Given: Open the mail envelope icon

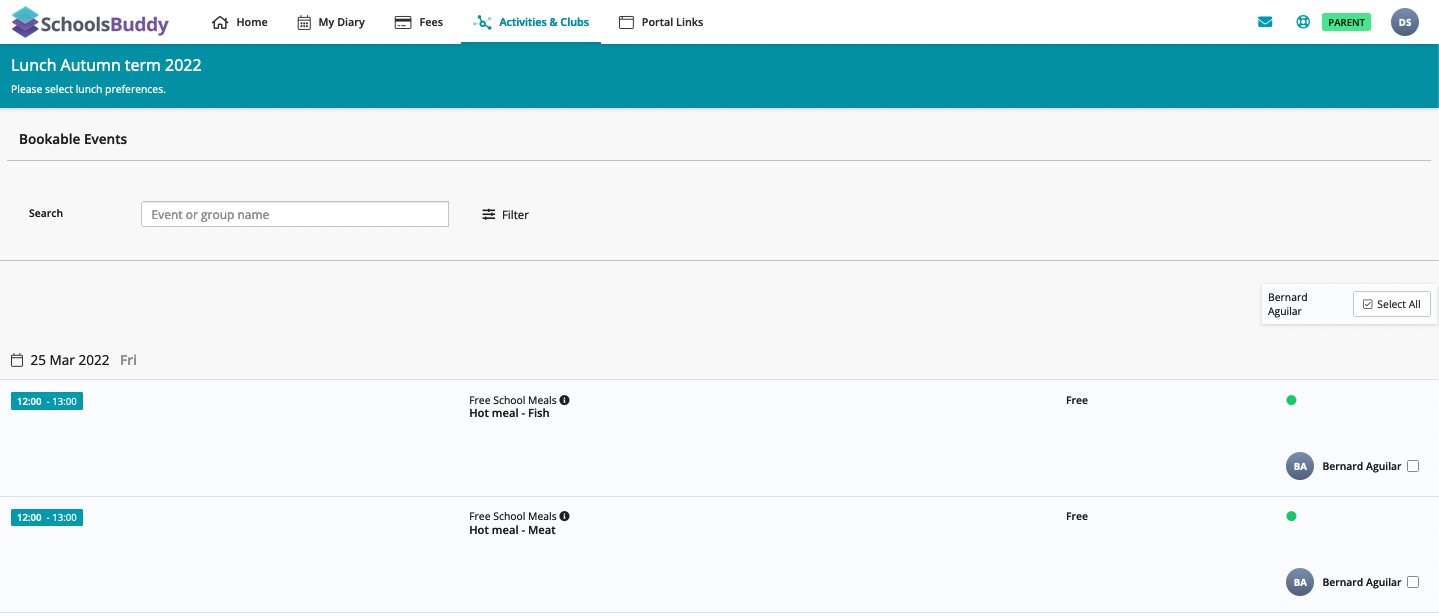Looking at the screenshot, I should point(1265,22).
